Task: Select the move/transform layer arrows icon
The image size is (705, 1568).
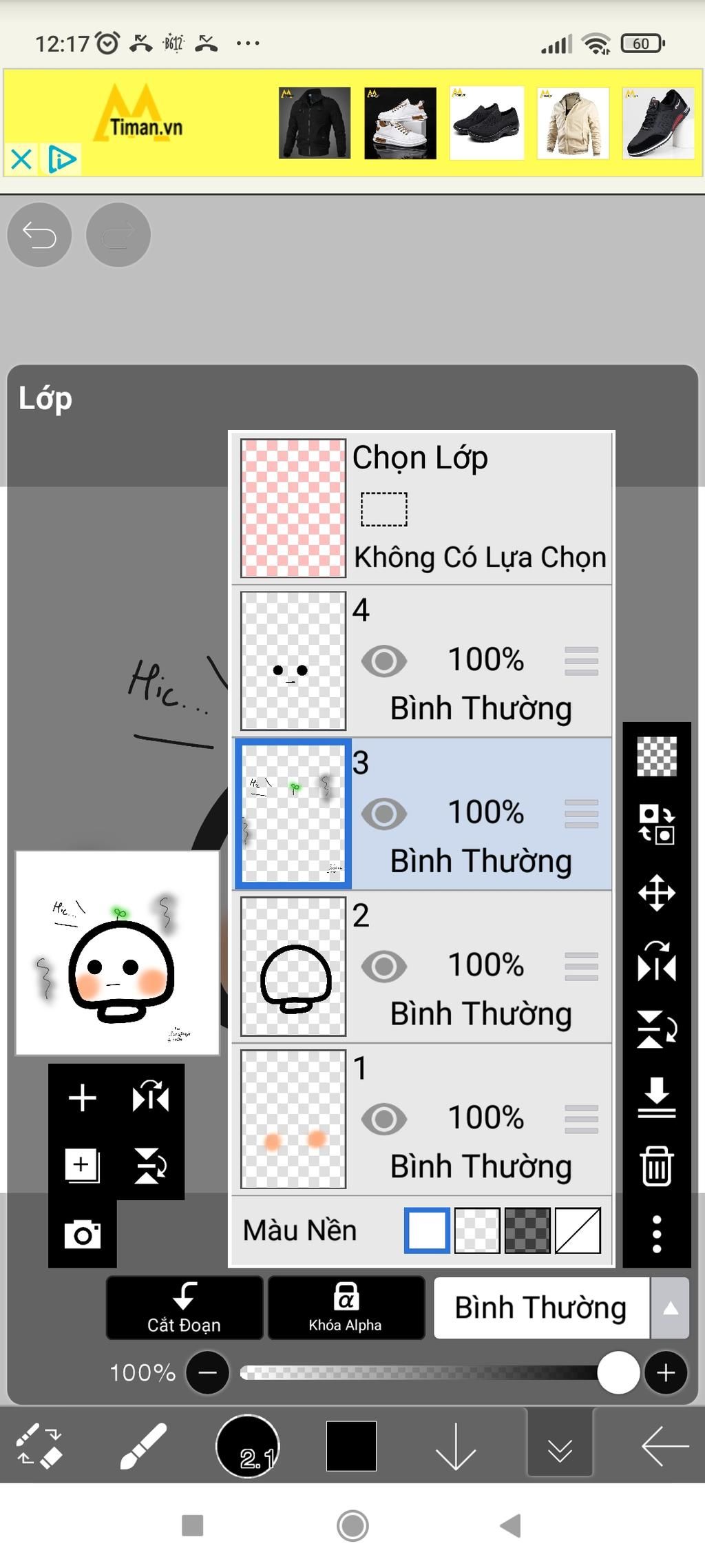Action: [x=657, y=893]
